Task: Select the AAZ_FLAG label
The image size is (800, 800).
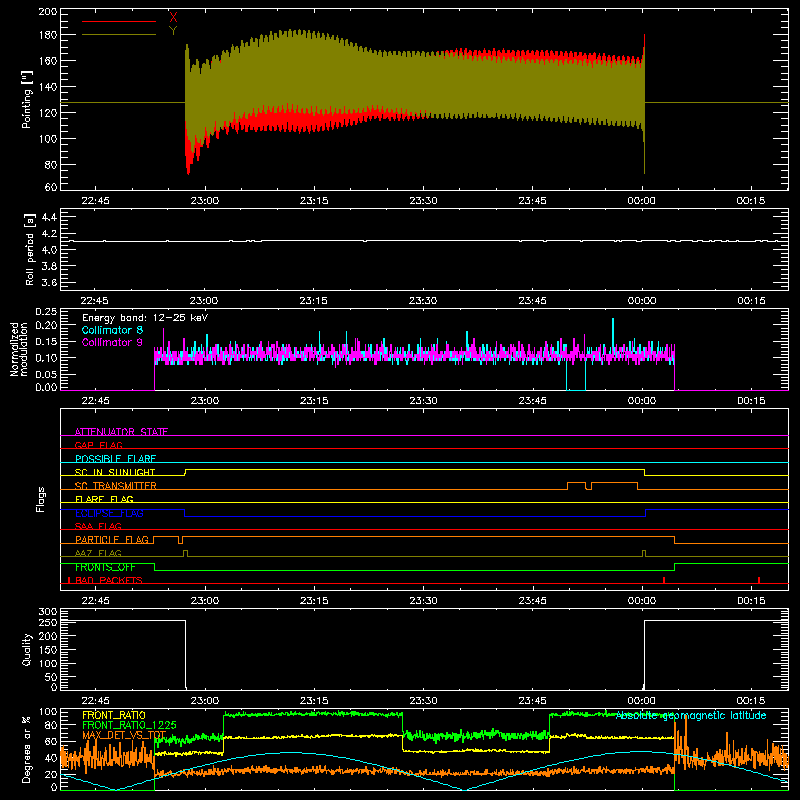Action: [98, 553]
